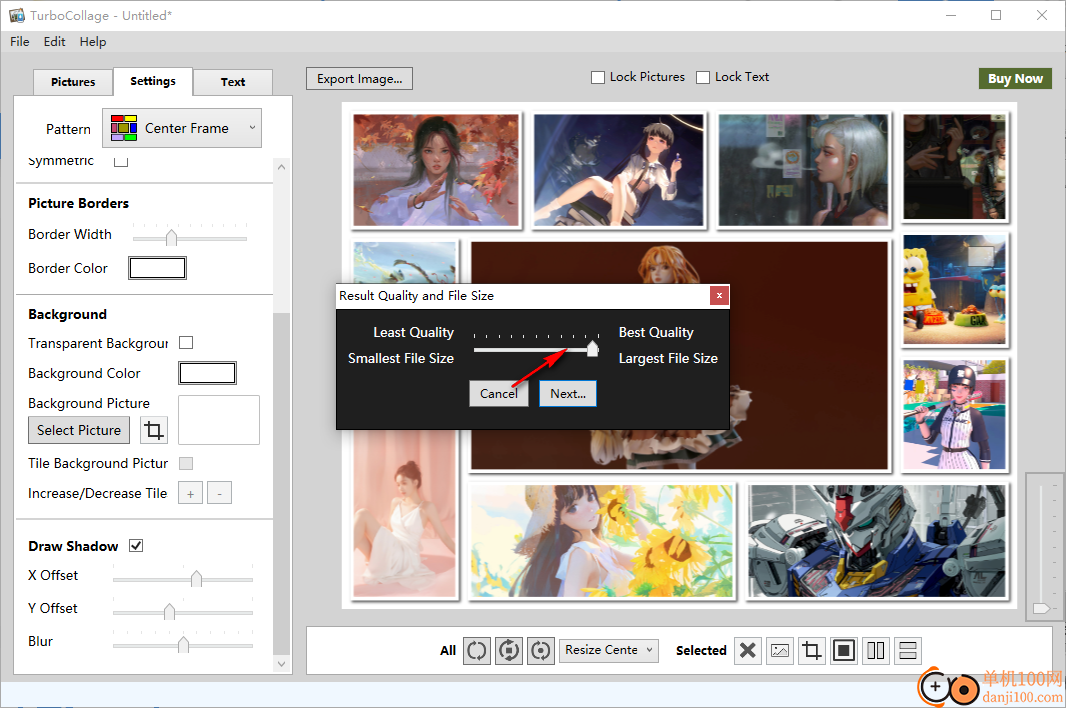Crop the background picture using the crop icon

(x=154, y=430)
